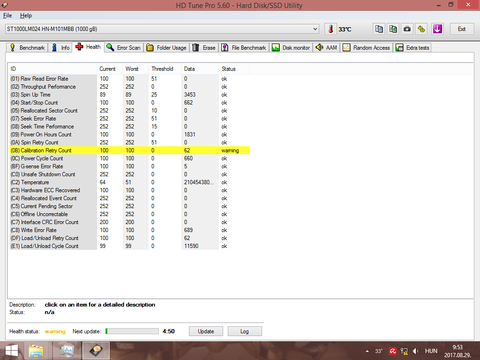Open the Erase tab

click(x=204, y=48)
